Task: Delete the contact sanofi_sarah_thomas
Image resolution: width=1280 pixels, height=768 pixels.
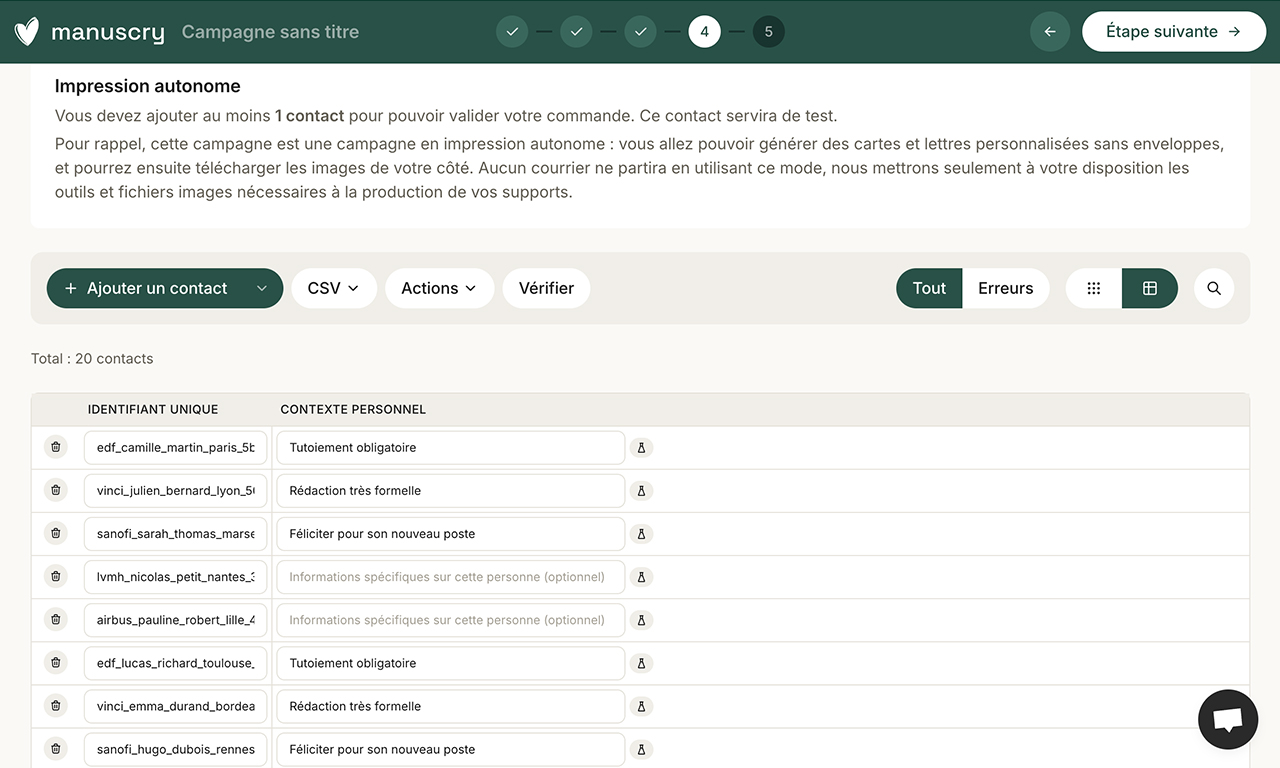Action: [55, 533]
